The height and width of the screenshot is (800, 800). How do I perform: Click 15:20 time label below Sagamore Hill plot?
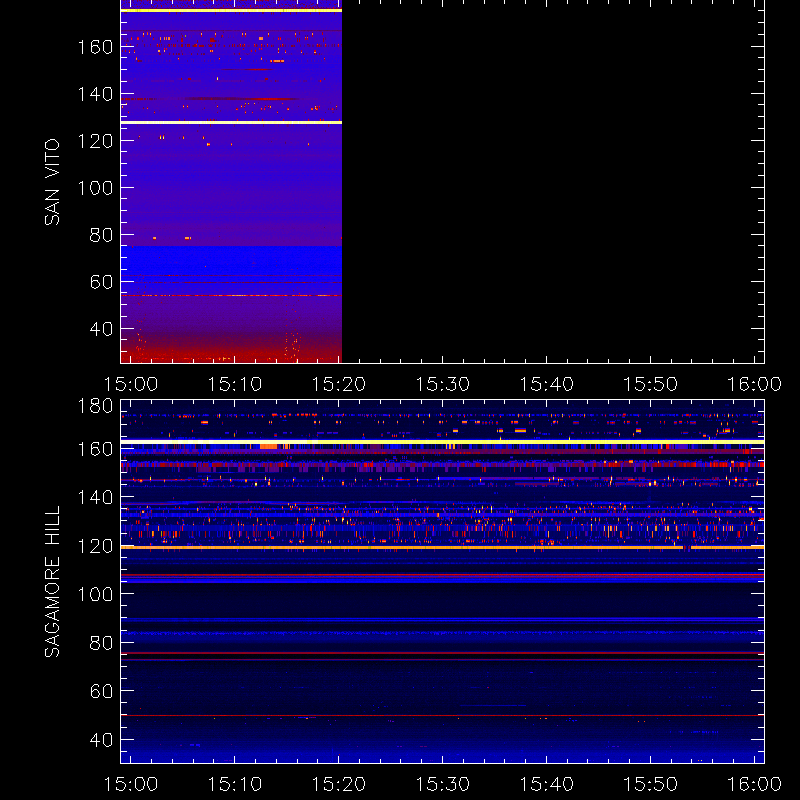pyautogui.click(x=339, y=784)
